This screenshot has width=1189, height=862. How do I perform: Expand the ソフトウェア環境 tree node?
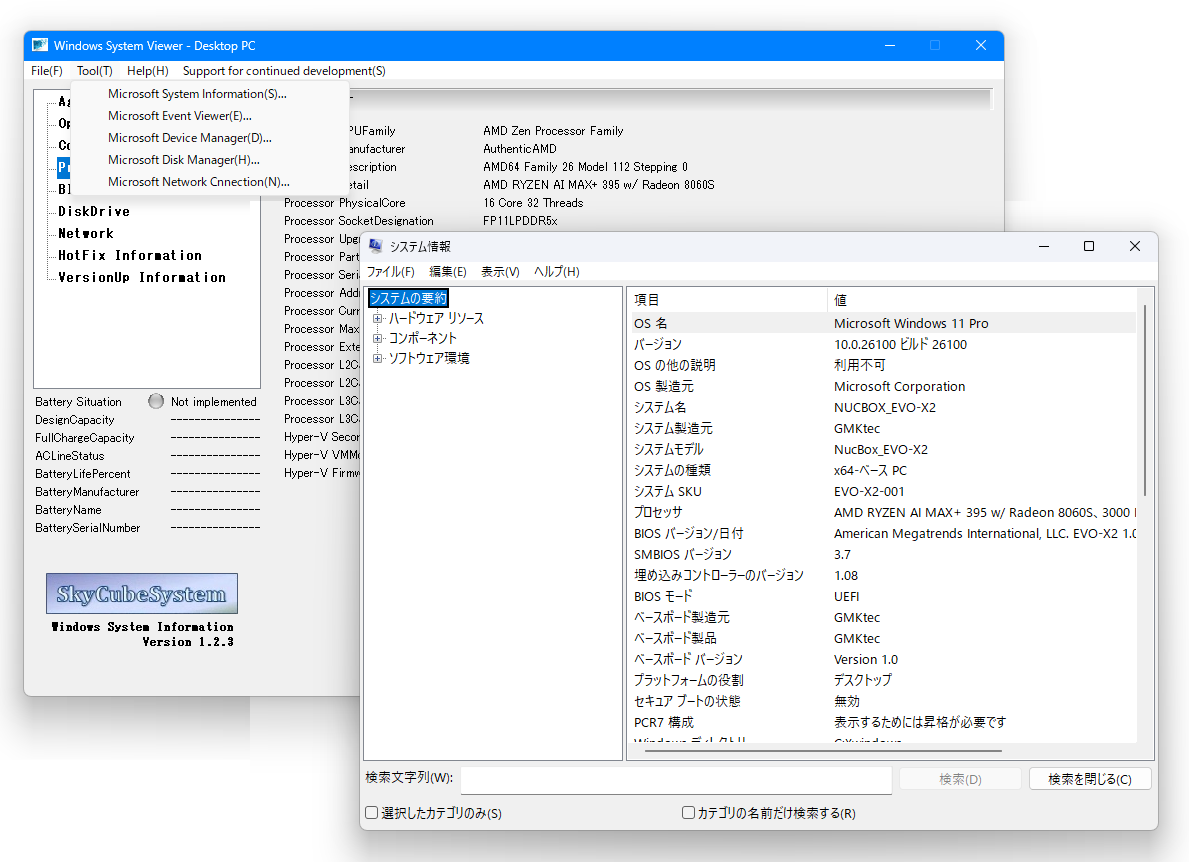tap(376, 357)
